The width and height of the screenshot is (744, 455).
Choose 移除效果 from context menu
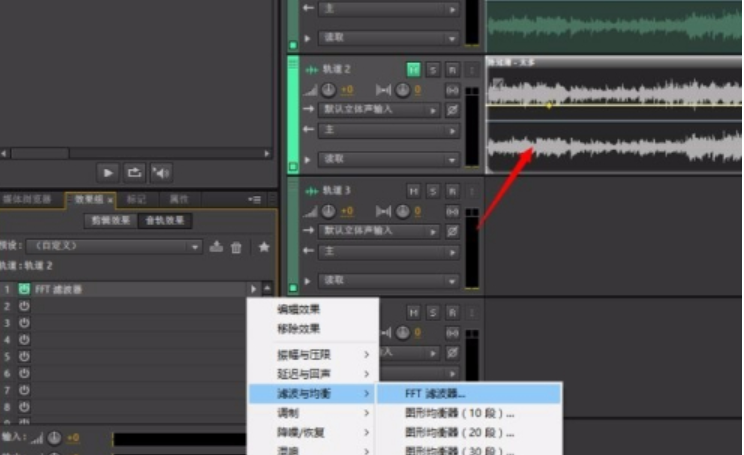click(x=298, y=328)
